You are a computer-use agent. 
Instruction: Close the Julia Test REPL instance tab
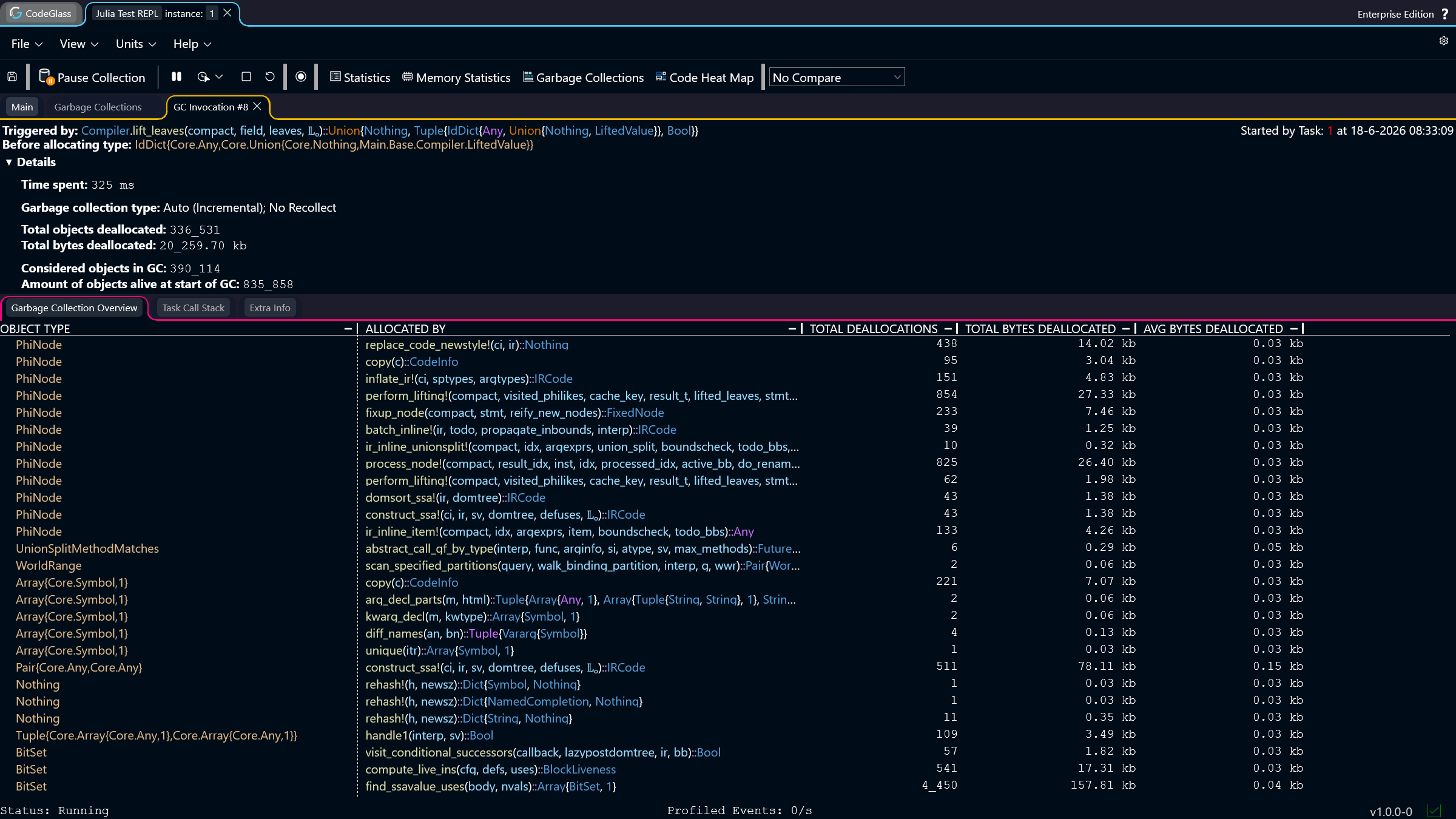227,13
